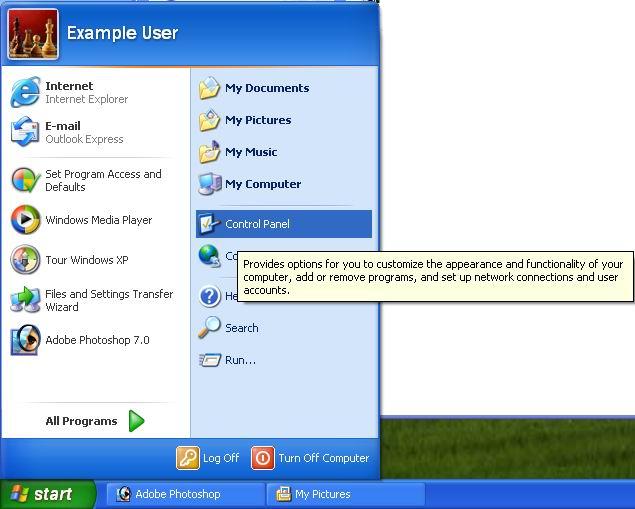This screenshot has width=635, height=509.
Task: Click the Photoshop icon in the taskbar
Action: (124, 494)
